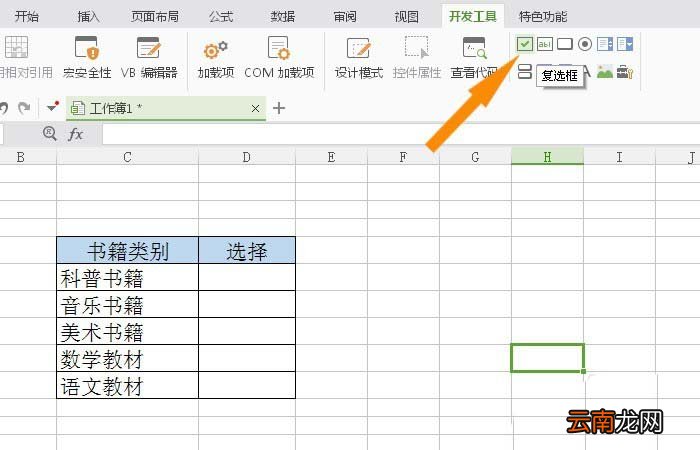Select the 科普书籍 cell
Image resolution: width=700 pixels, height=450 pixels.
pyautogui.click(x=127, y=277)
